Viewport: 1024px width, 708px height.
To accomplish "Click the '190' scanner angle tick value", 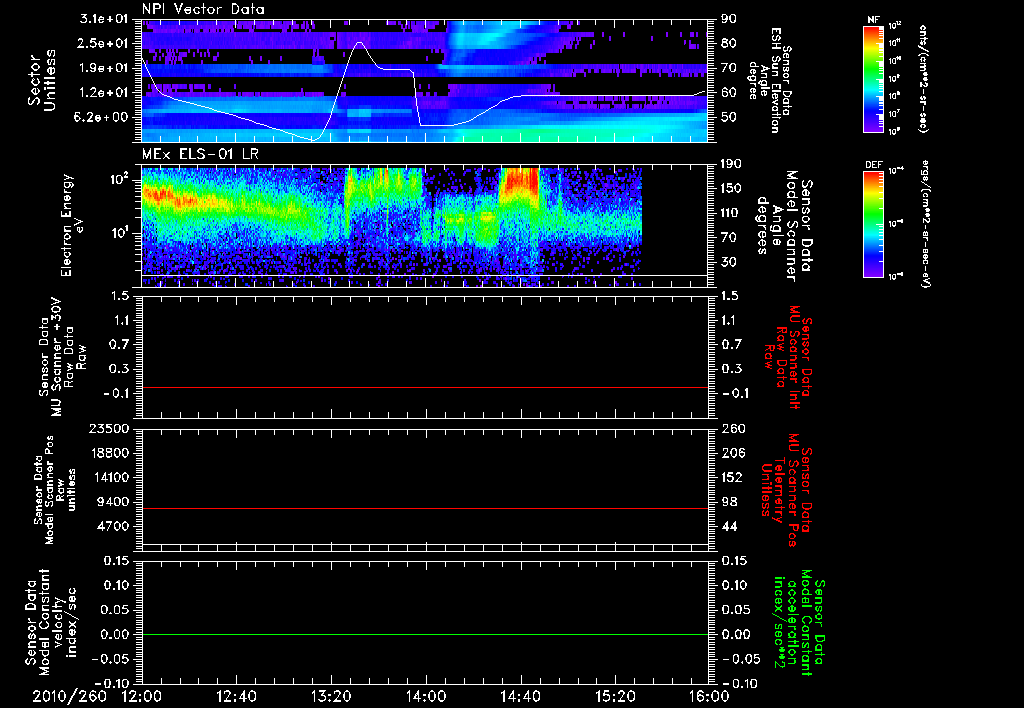I will [x=733, y=164].
